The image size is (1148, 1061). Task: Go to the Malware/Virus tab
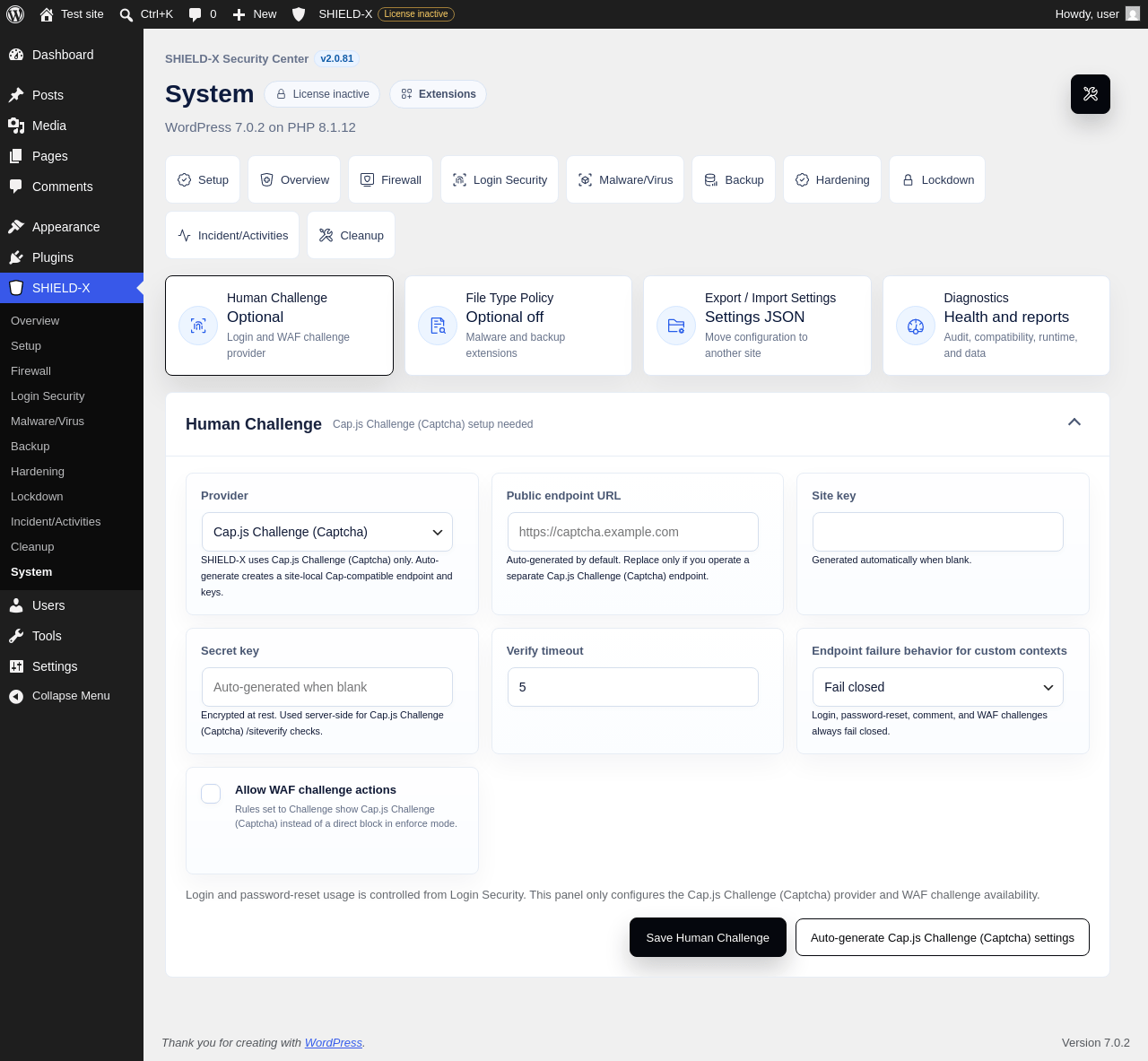(x=625, y=179)
